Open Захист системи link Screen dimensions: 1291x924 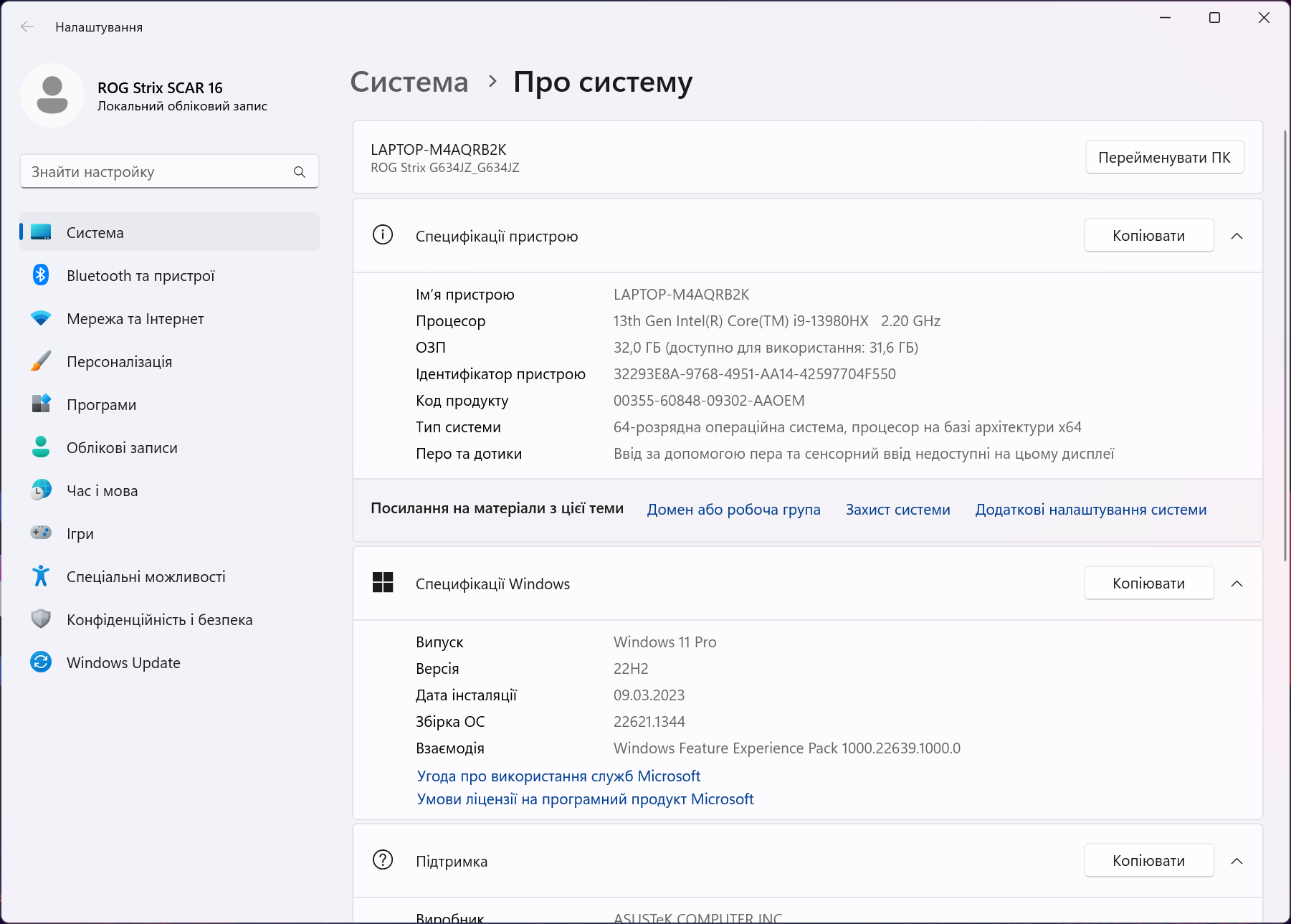click(x=897, y=510)
